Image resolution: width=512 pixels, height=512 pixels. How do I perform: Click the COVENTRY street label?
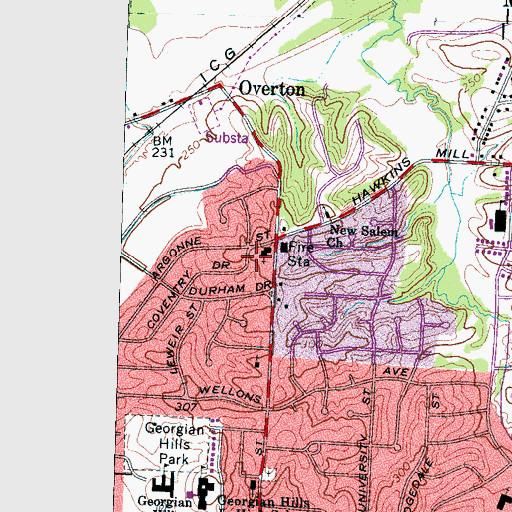click(x=169, y=300)
